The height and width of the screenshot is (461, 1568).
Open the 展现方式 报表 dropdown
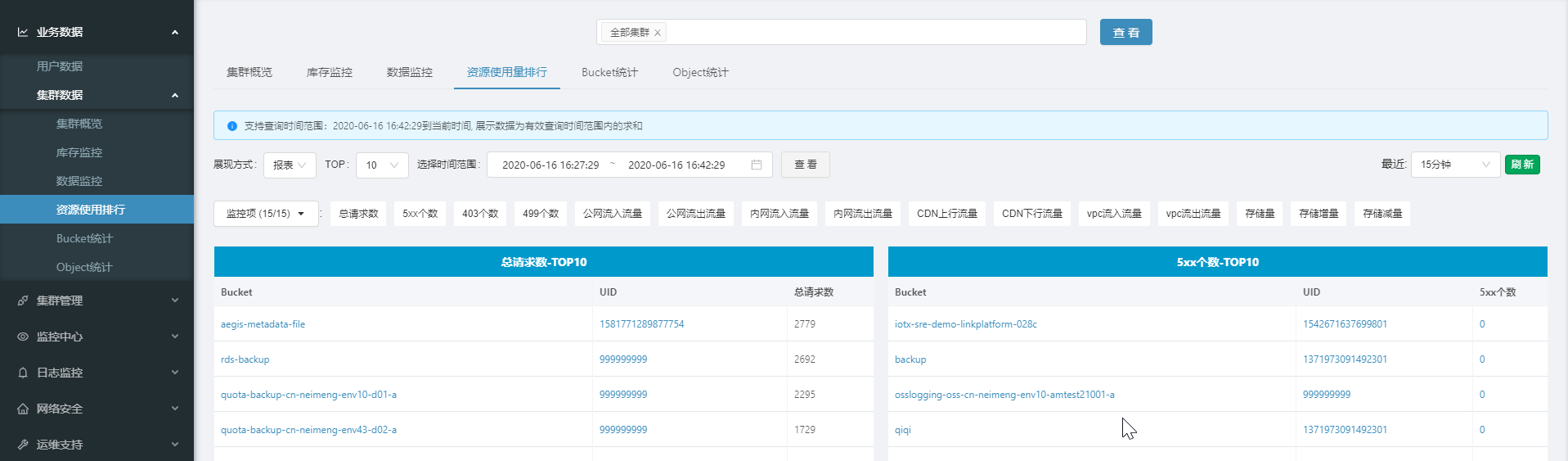(290, 165)
